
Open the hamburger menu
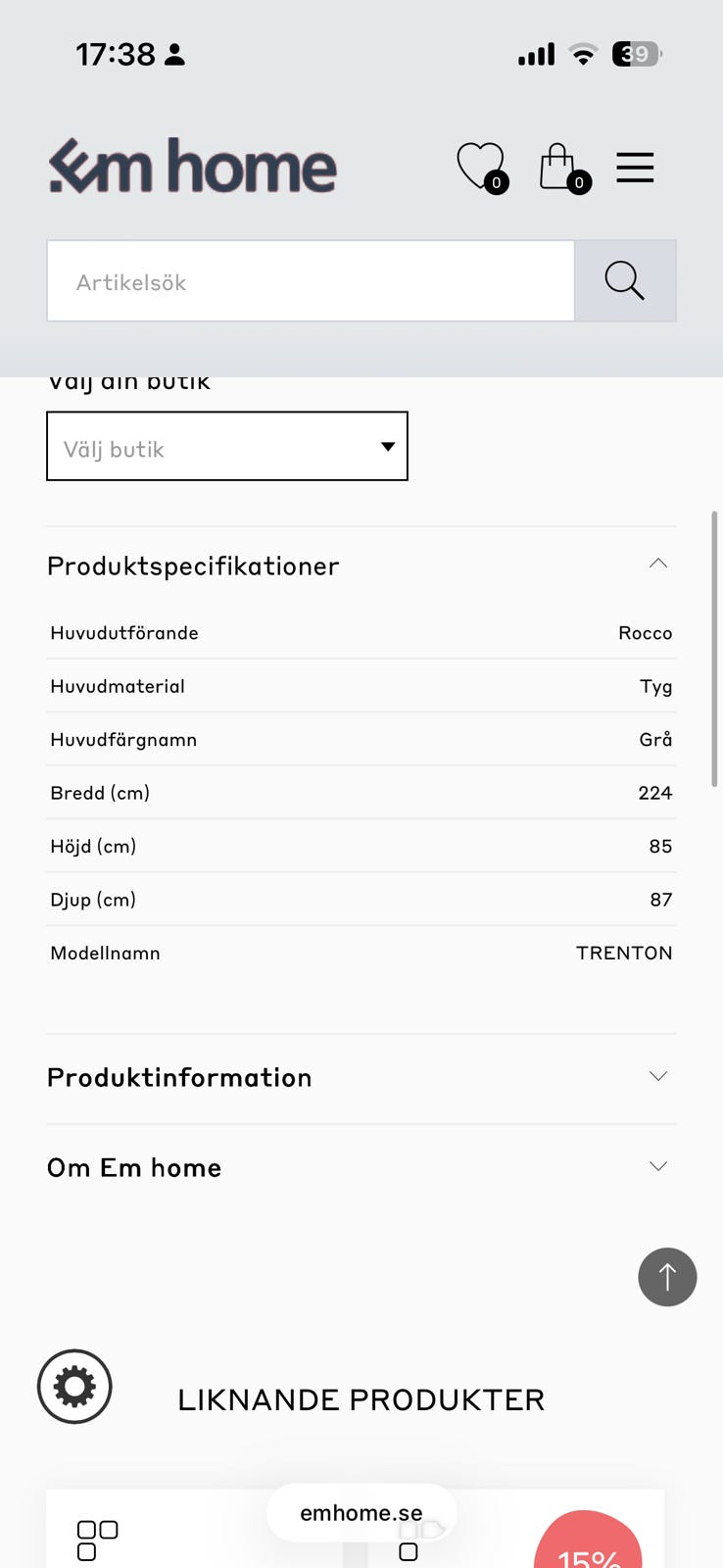[x=635, y=168]
